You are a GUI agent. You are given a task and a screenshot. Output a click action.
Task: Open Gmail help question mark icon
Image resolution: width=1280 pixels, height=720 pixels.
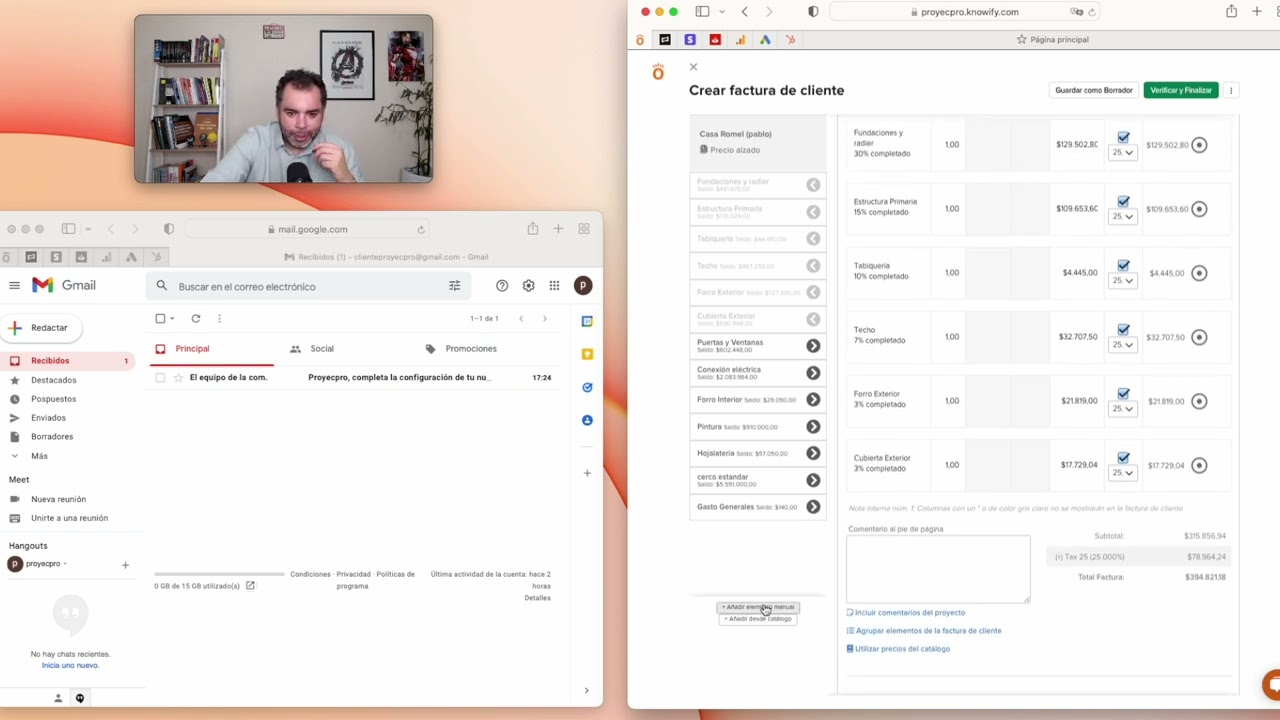point(502,286)
